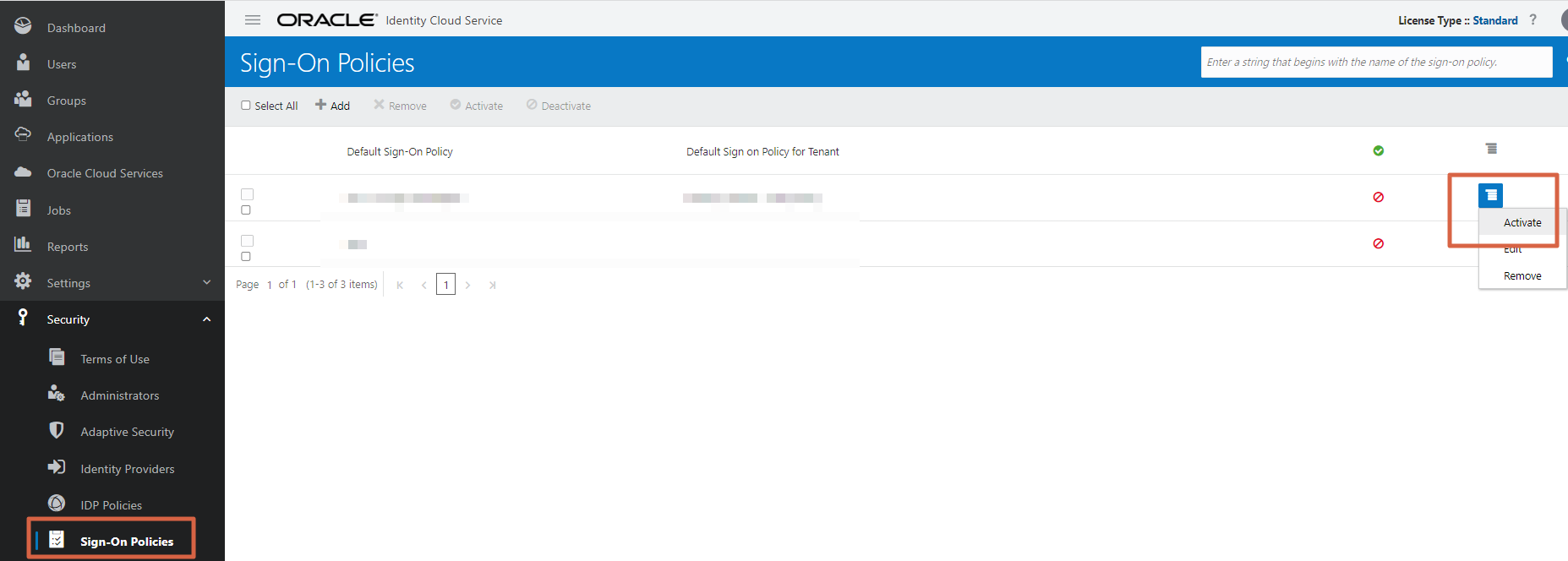Toggle the hamburger navigation menu

coord(253,19)
